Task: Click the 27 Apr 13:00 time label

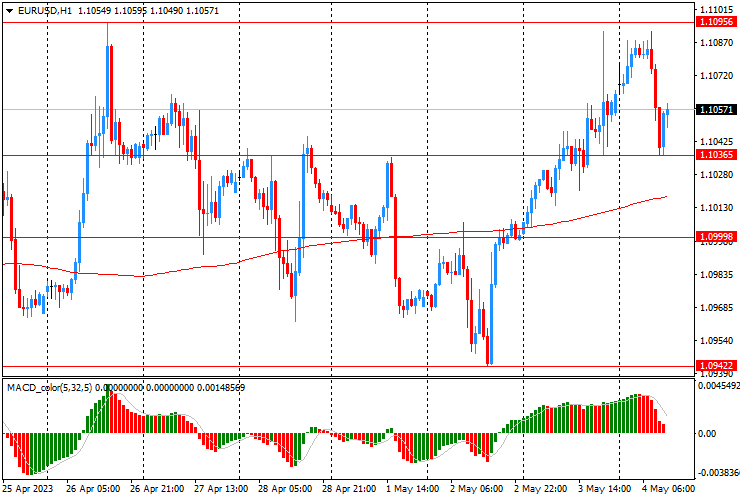Action: point(221,489)
